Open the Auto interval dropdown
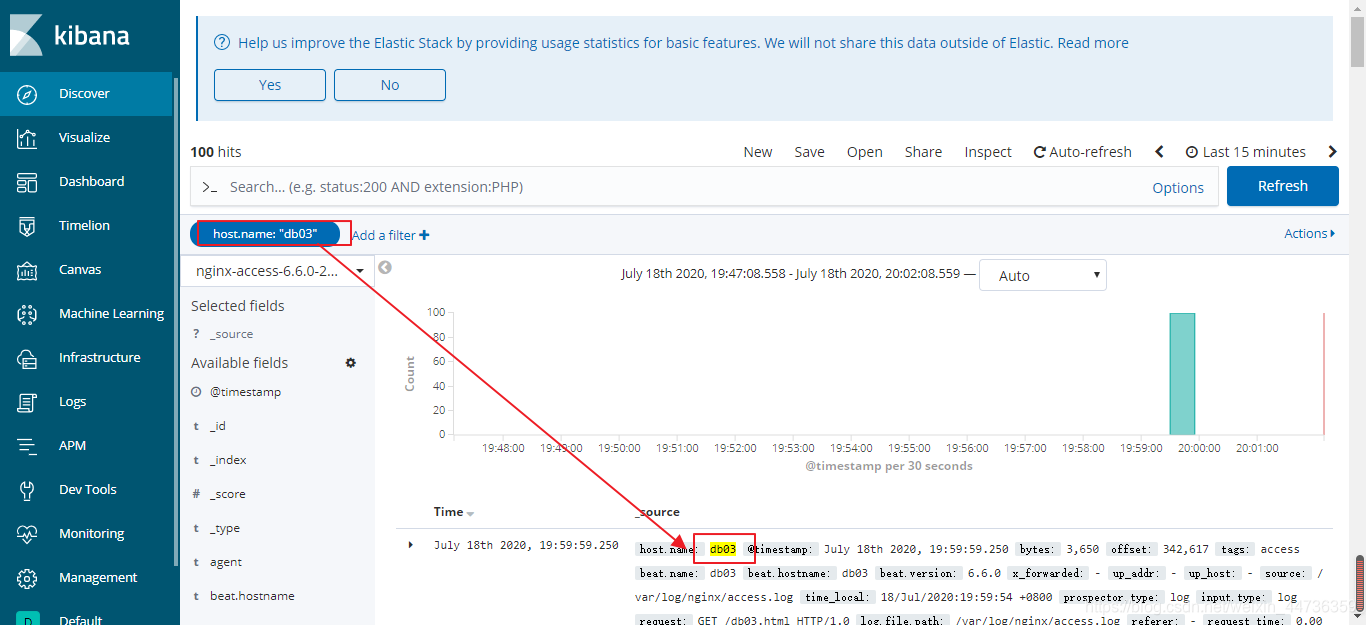The image size is (1366, 625). point(1043,276)
